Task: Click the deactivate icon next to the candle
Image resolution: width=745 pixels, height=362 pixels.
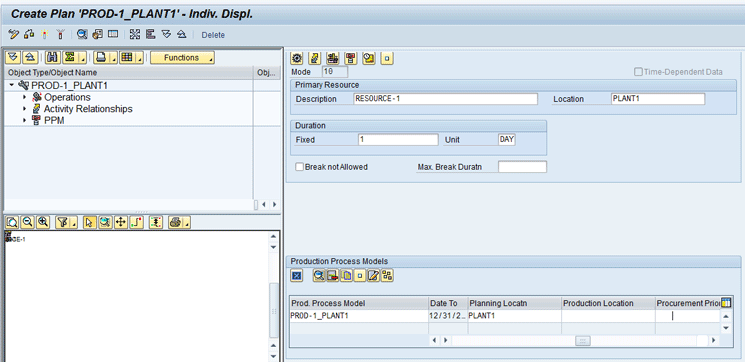Action: [x=60, y=35]
